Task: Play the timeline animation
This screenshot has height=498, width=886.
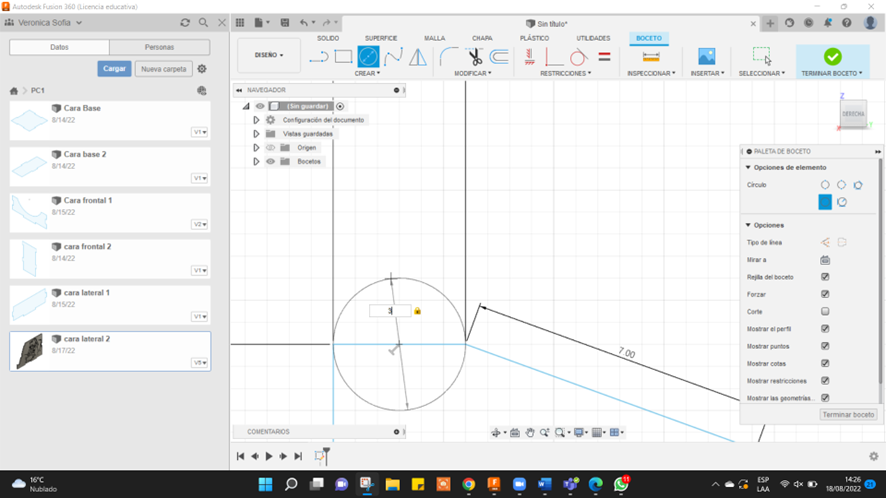Action: pyautogui.click(x=269, y=456)
